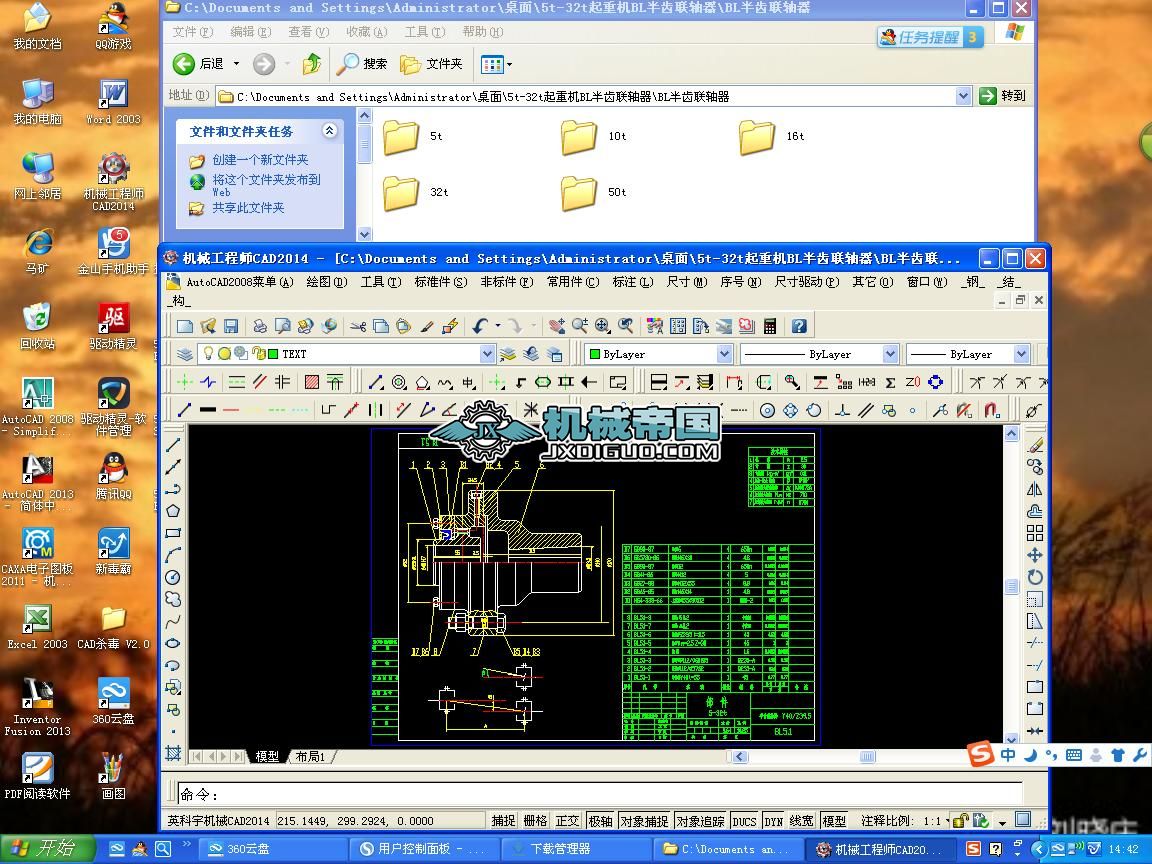Open the Layer Properties Manager icon
The width and height of the screenshot is (1152, 864).
[184, 354]
